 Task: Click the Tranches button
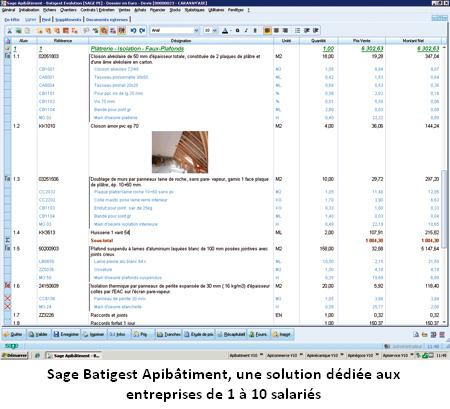coord(169,334)
